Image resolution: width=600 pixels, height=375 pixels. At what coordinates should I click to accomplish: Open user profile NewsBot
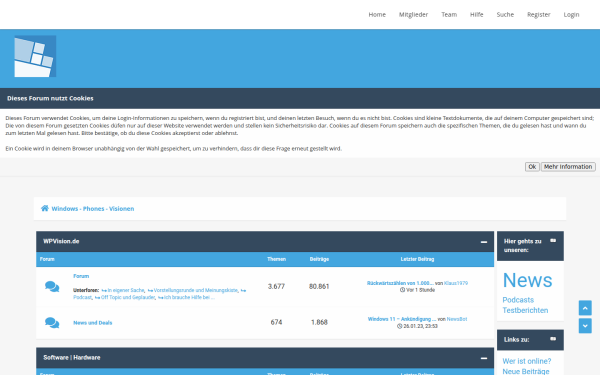coord(457,319)
